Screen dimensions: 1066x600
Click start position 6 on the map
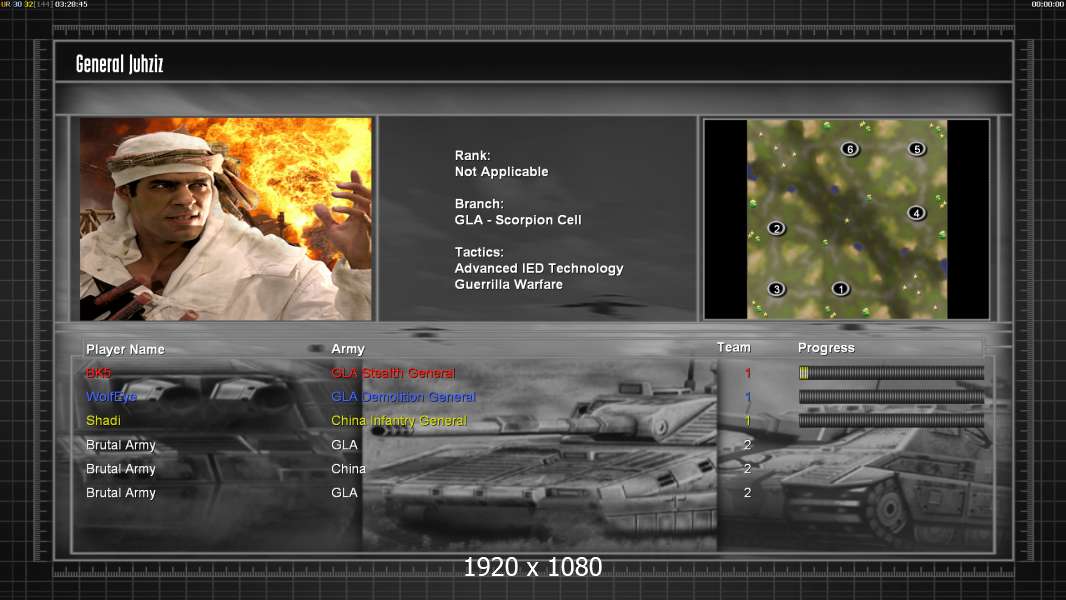point(850,149)
